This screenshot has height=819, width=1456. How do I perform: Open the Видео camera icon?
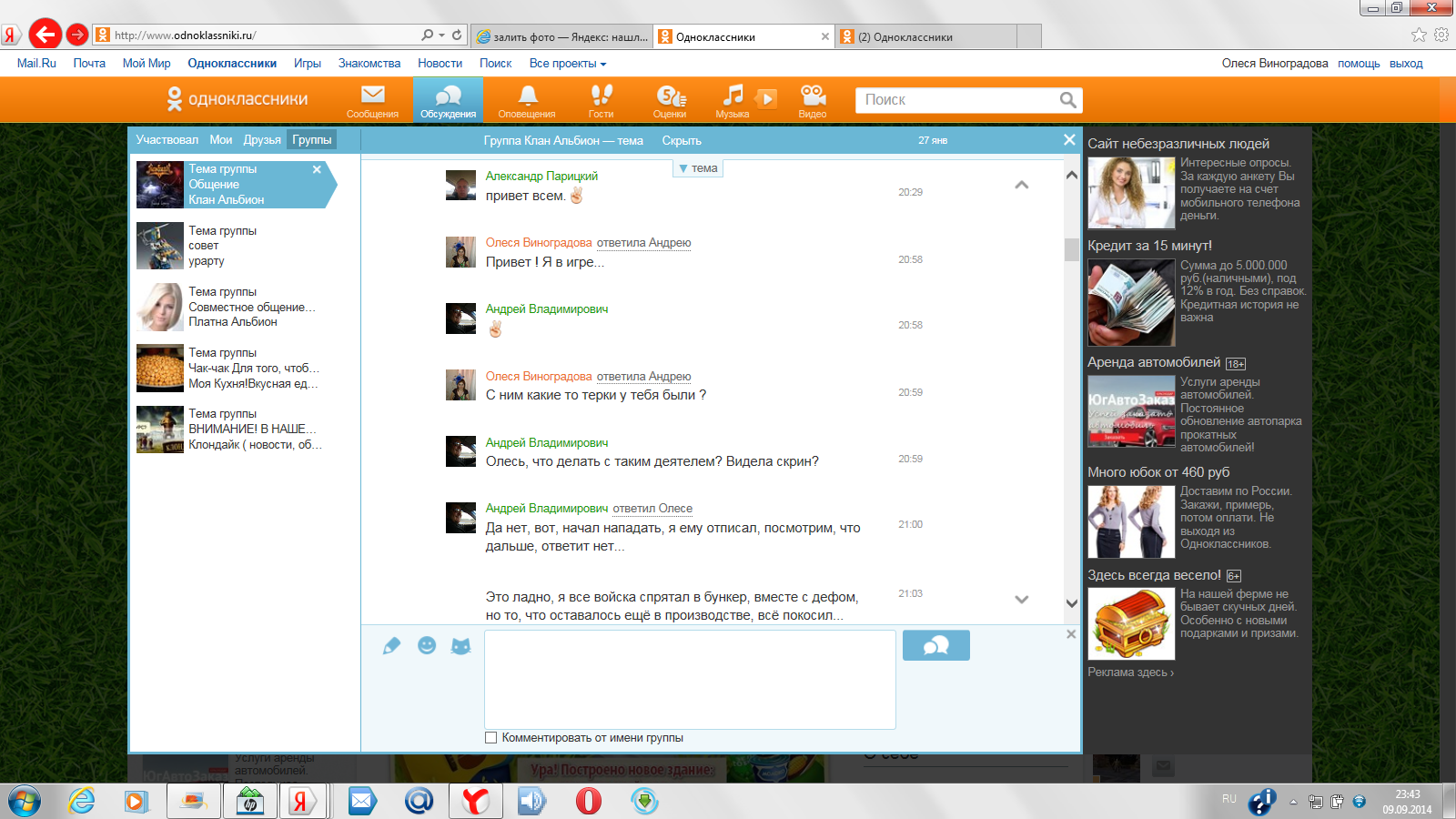[813, 100]
